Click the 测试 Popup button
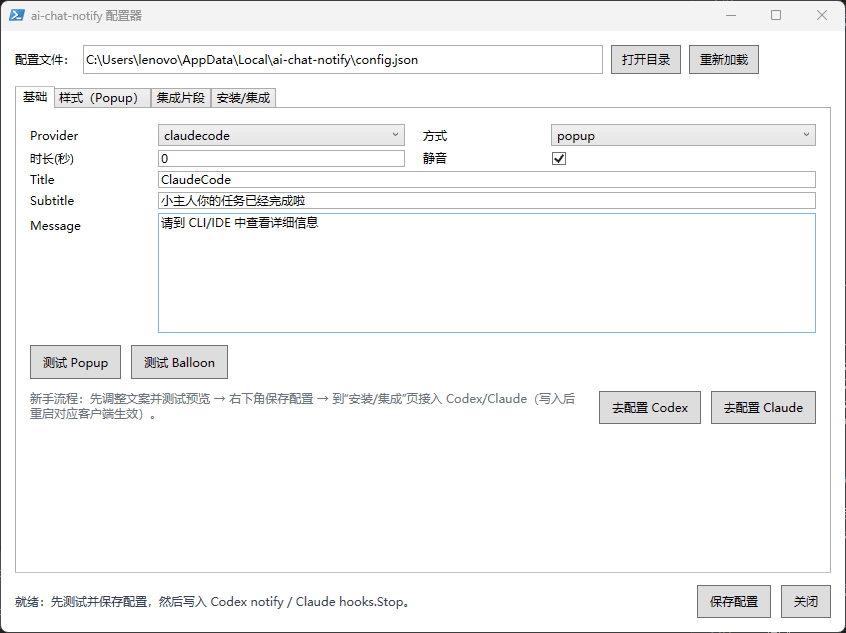 pyautogui.click(x=75, y=362)
